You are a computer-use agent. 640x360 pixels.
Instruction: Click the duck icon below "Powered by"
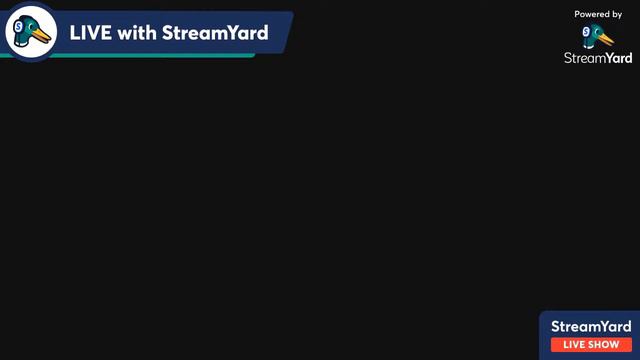click(x=598, y=36)
